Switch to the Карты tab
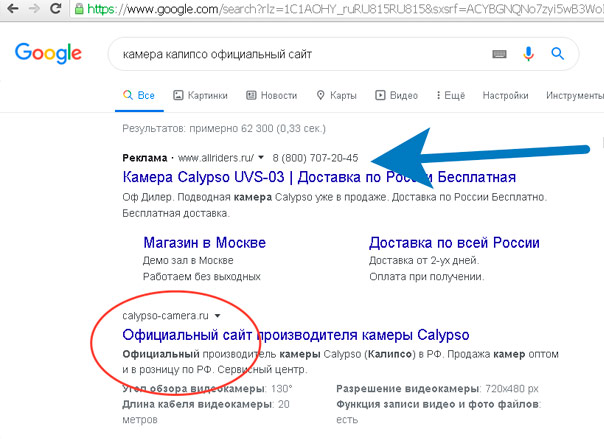The width and height of the screenshot is (604, 439). click(336, 96)
